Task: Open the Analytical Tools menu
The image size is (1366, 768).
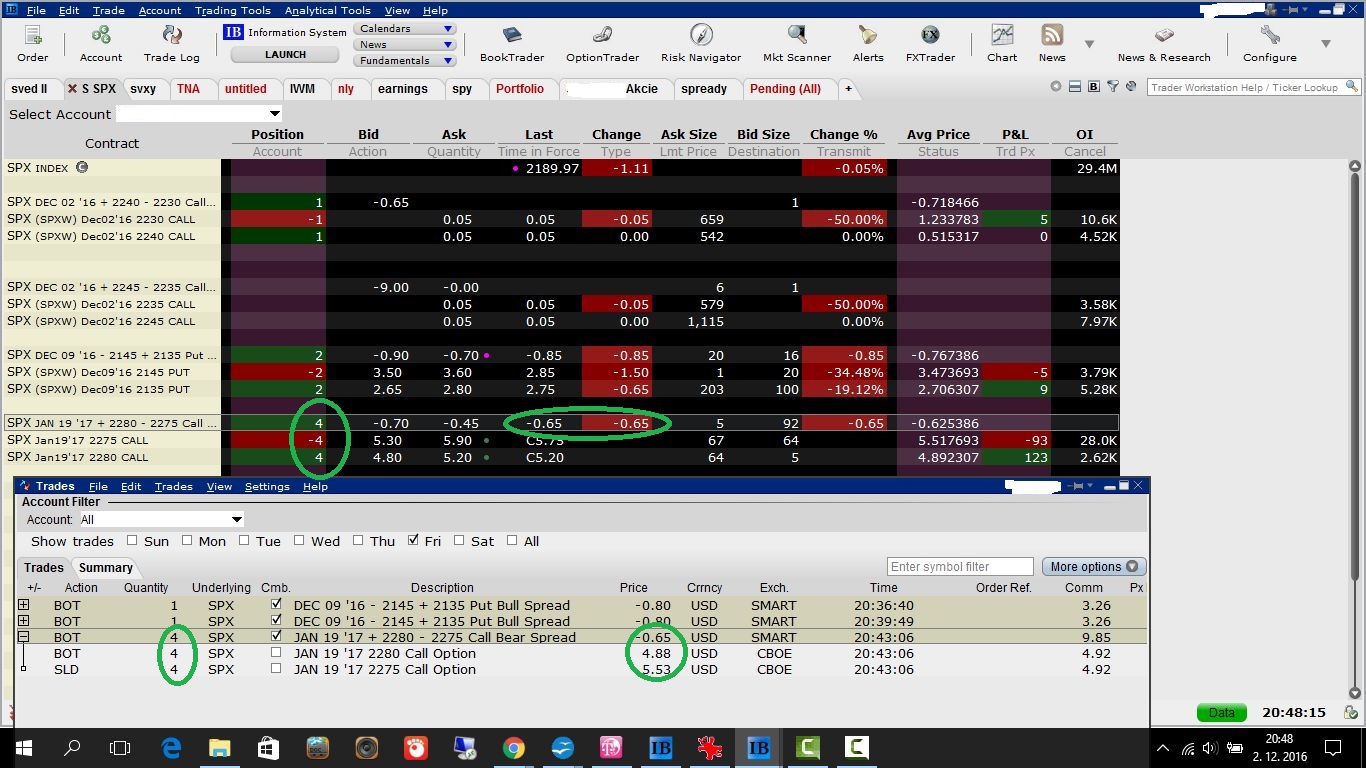Action: pos(328,10)
